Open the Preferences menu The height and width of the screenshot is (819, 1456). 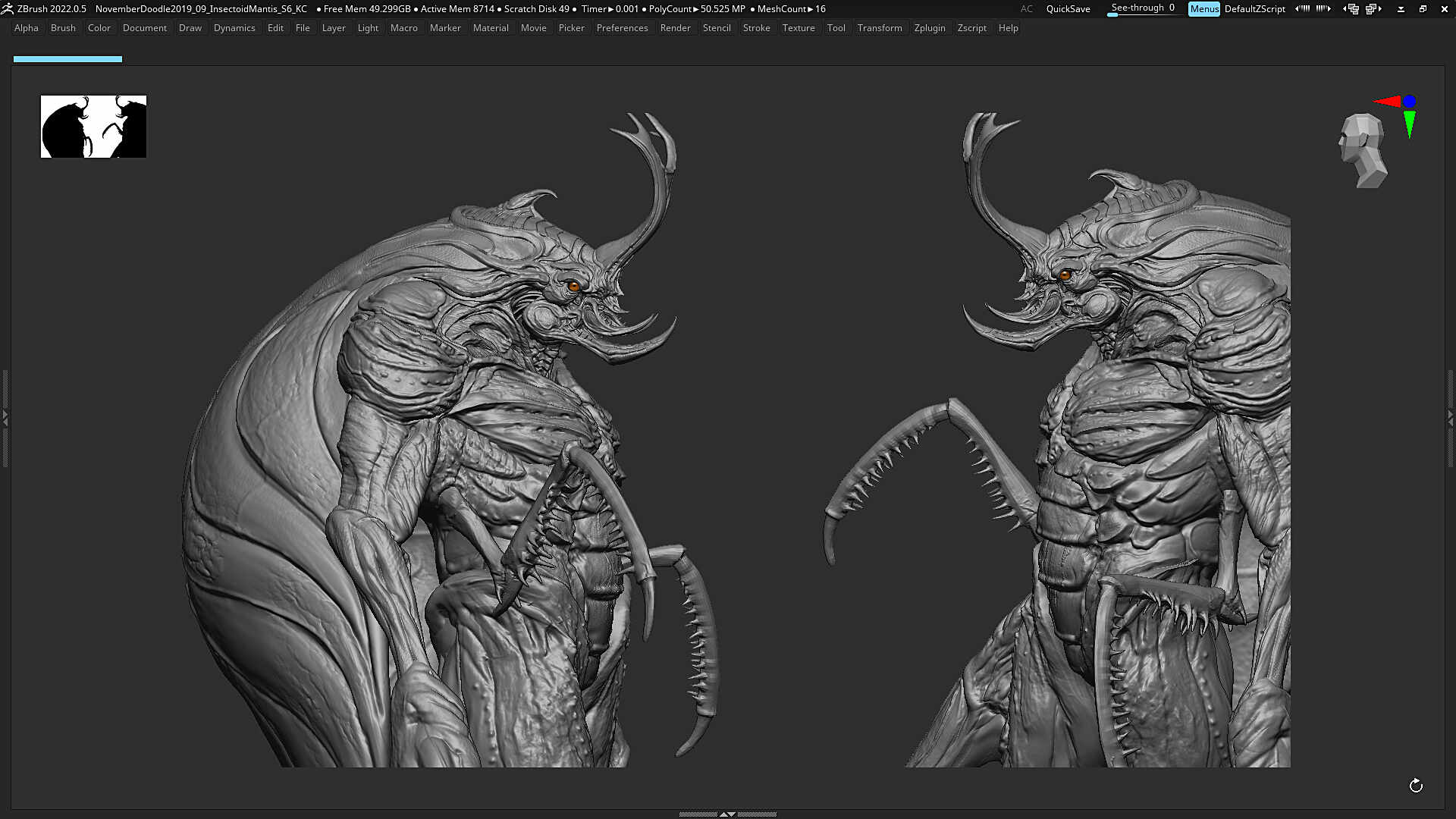click(622, 28)
